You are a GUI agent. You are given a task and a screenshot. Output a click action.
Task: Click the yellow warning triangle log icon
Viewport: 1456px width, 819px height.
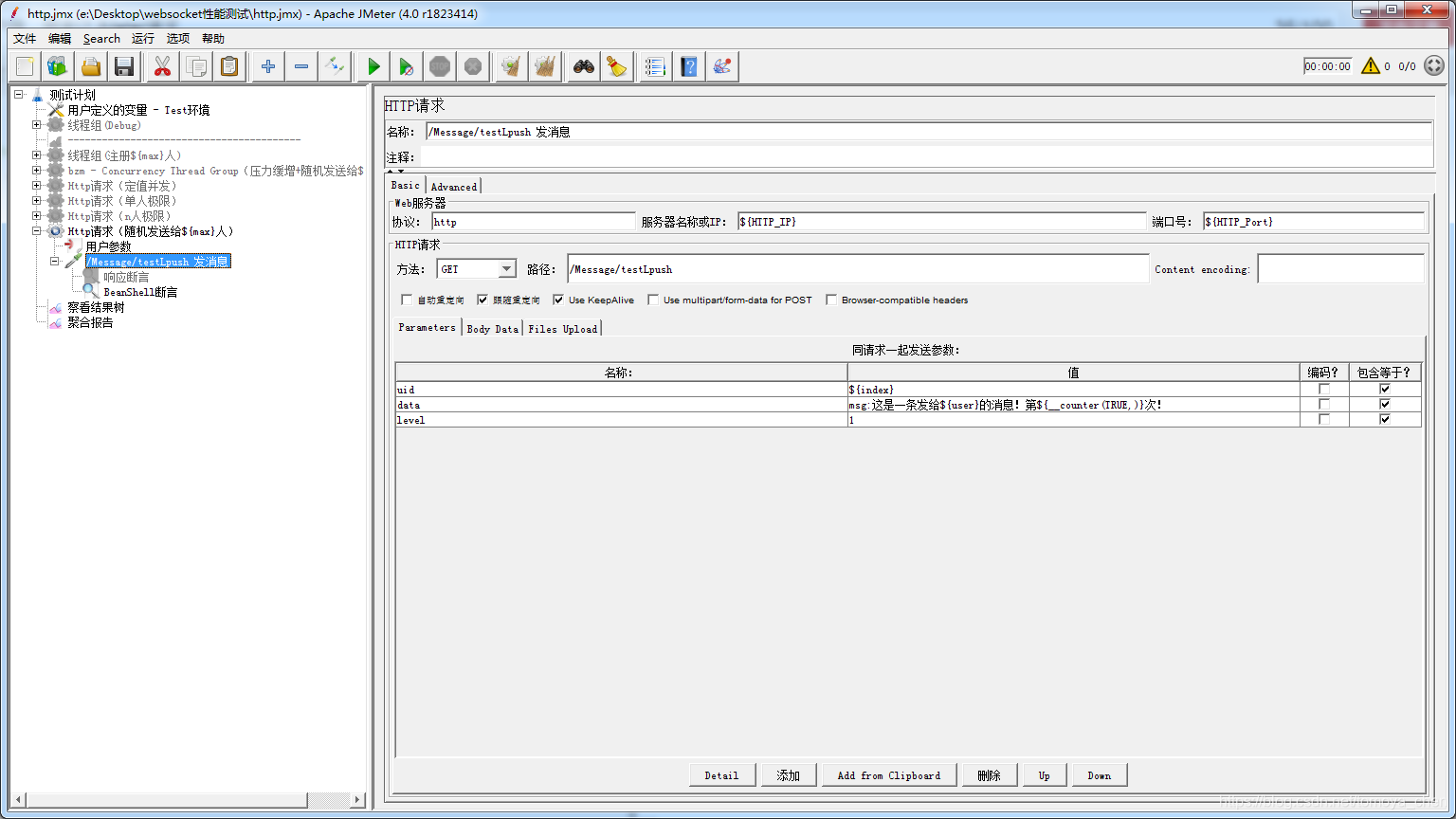click(x=1371, y=65)
